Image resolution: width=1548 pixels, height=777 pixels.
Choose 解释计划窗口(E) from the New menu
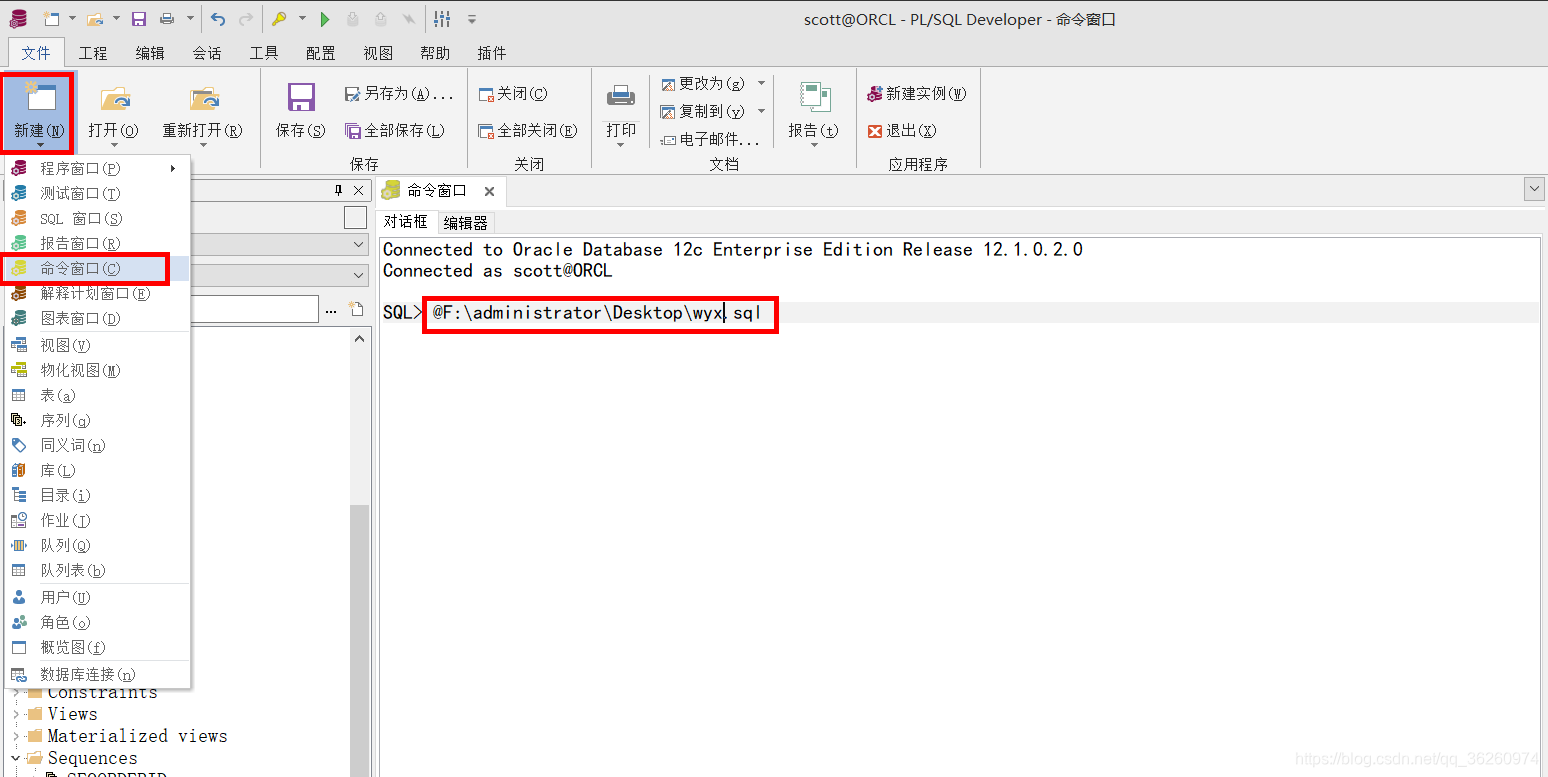95,293
